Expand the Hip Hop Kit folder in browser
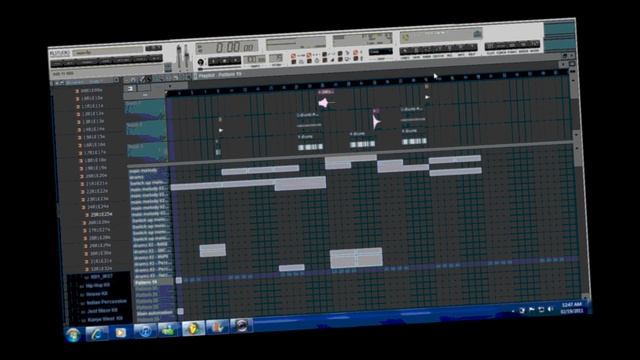 coord(97,285)
